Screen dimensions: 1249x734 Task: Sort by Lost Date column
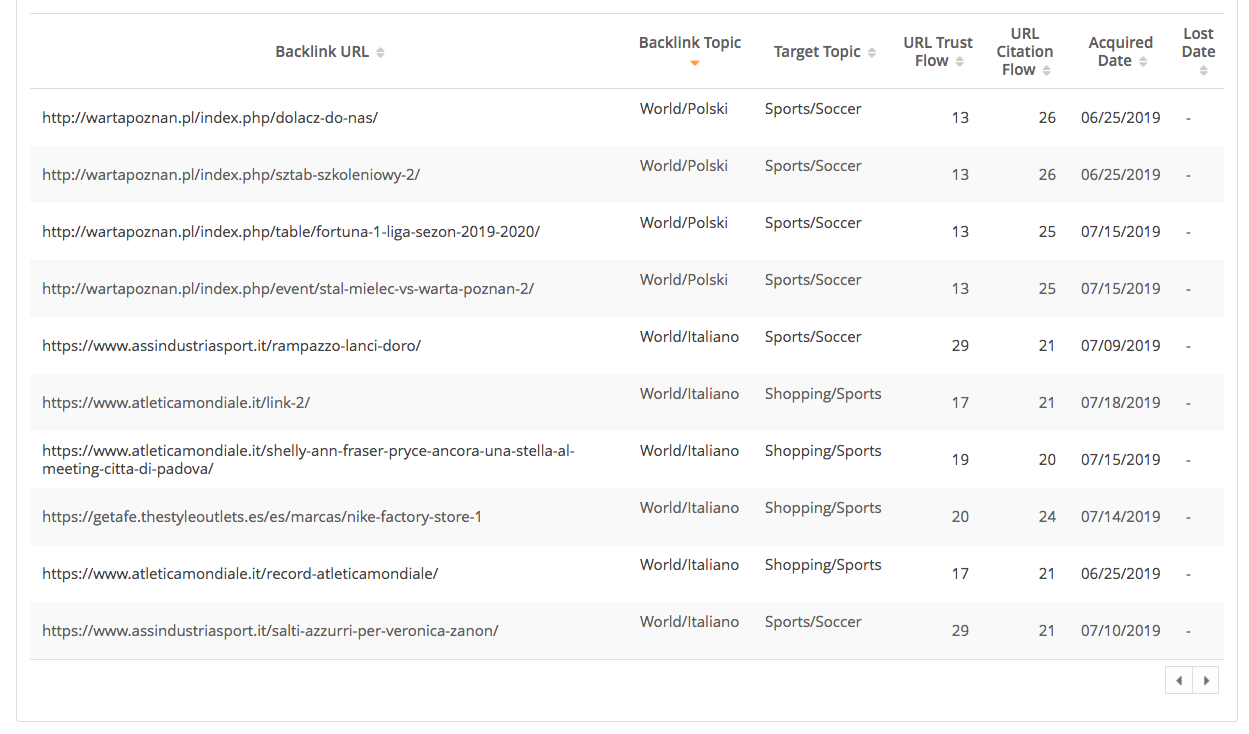point(1203,70)
